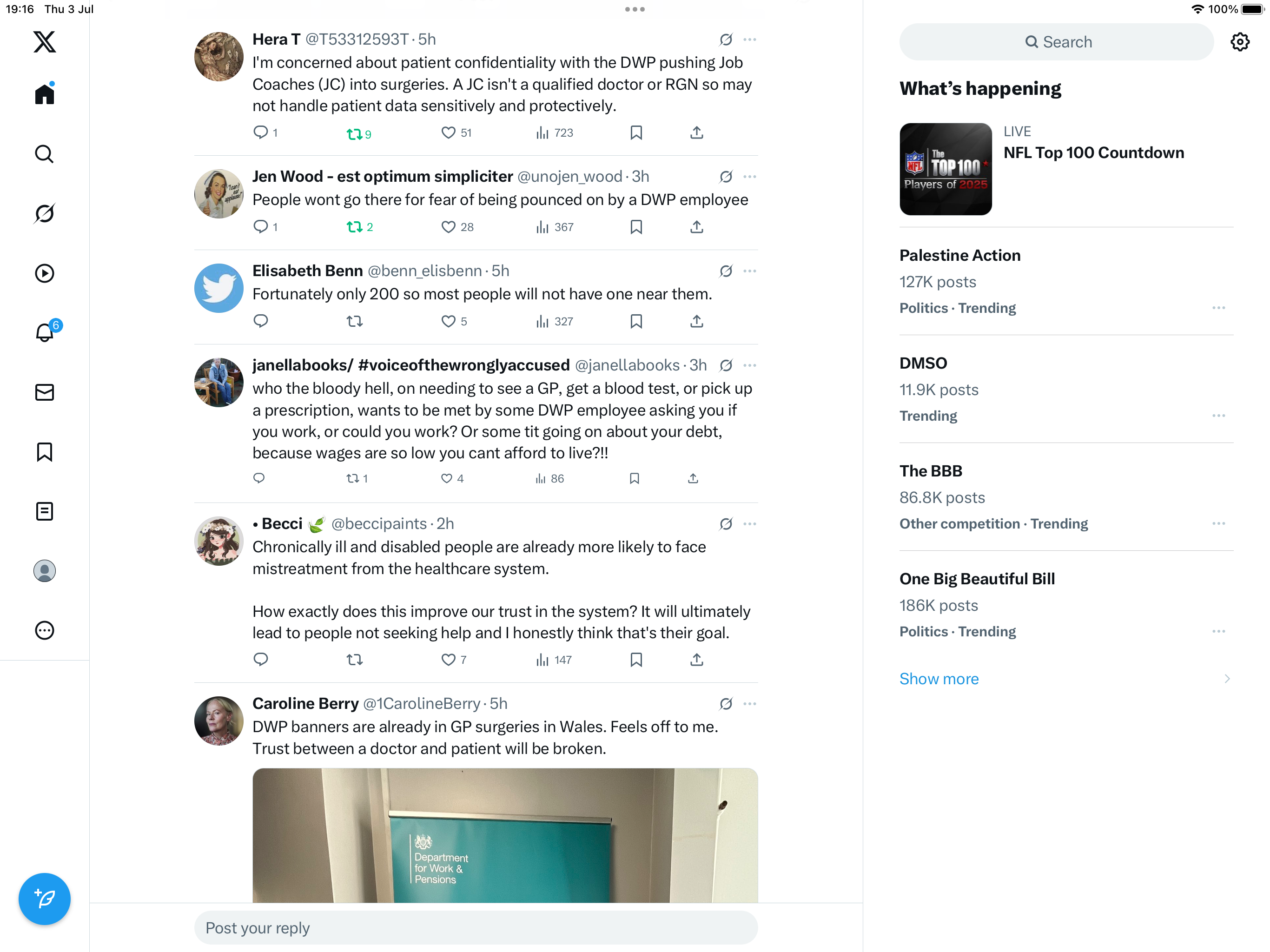Screen dimensions: 1270x952
Task: Bookmark Elisabeth Benn's reply
Action: [636, 322]
